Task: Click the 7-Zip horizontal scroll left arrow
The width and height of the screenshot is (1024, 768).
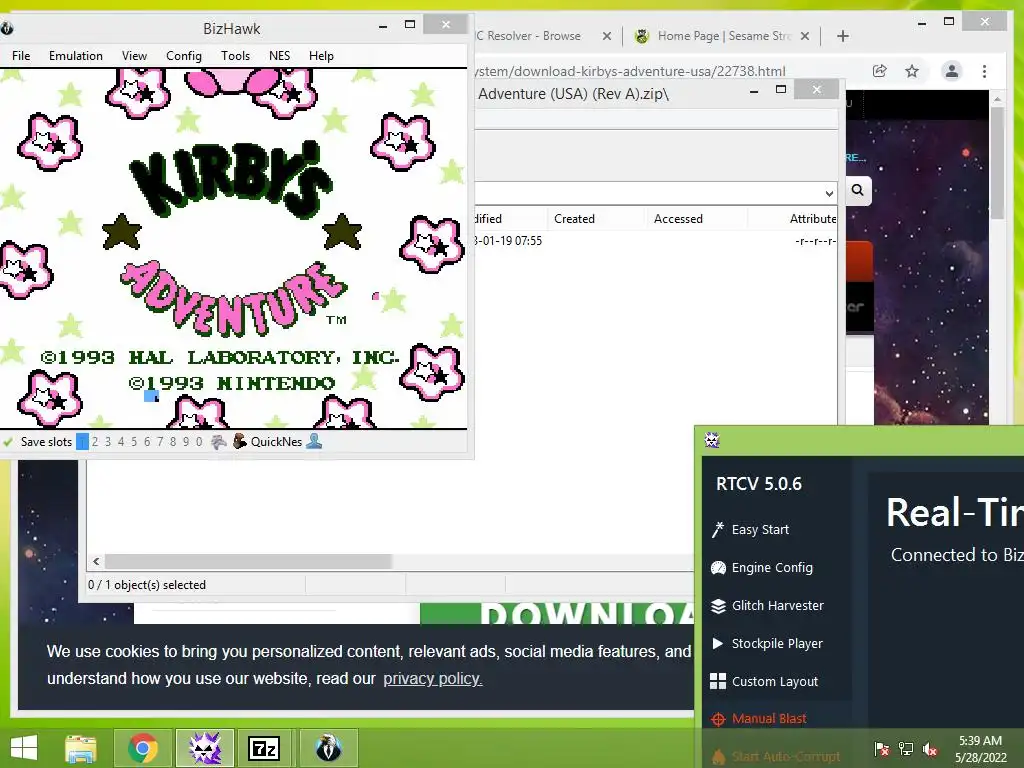Action: 96,562
